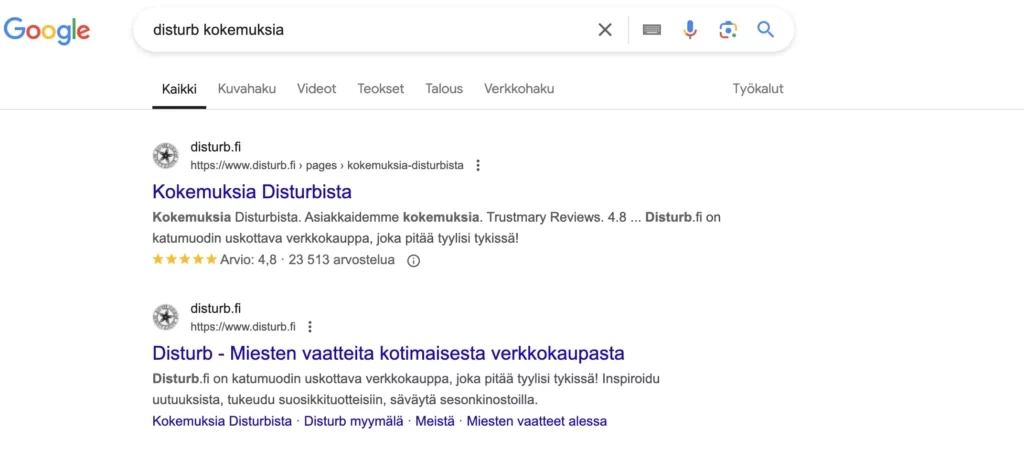The width and height of the screenshot is (1024, 450).
Task: Open the Kokemuksia Disturbista result title
Action: coord(252,192)
